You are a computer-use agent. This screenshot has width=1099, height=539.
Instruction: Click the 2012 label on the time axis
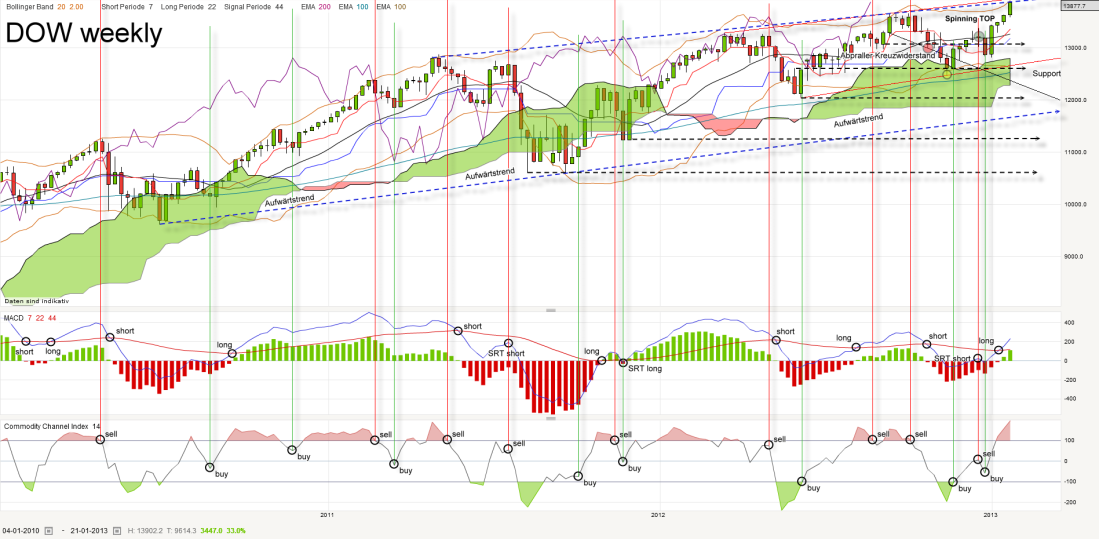click(x=657, y=516)
